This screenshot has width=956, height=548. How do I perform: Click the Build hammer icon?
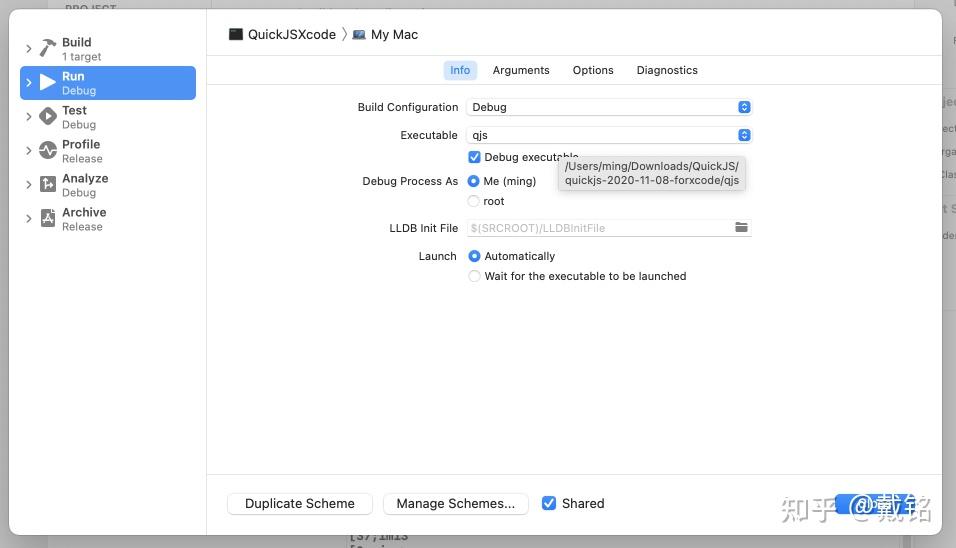(48, 49)
